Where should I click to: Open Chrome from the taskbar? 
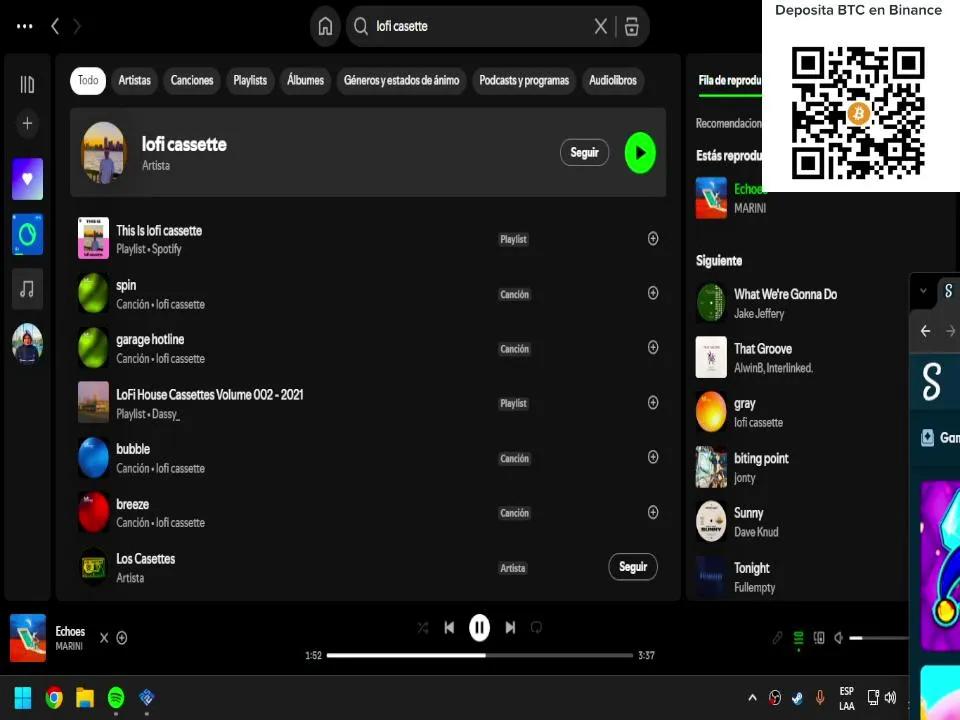pos(54,697)
